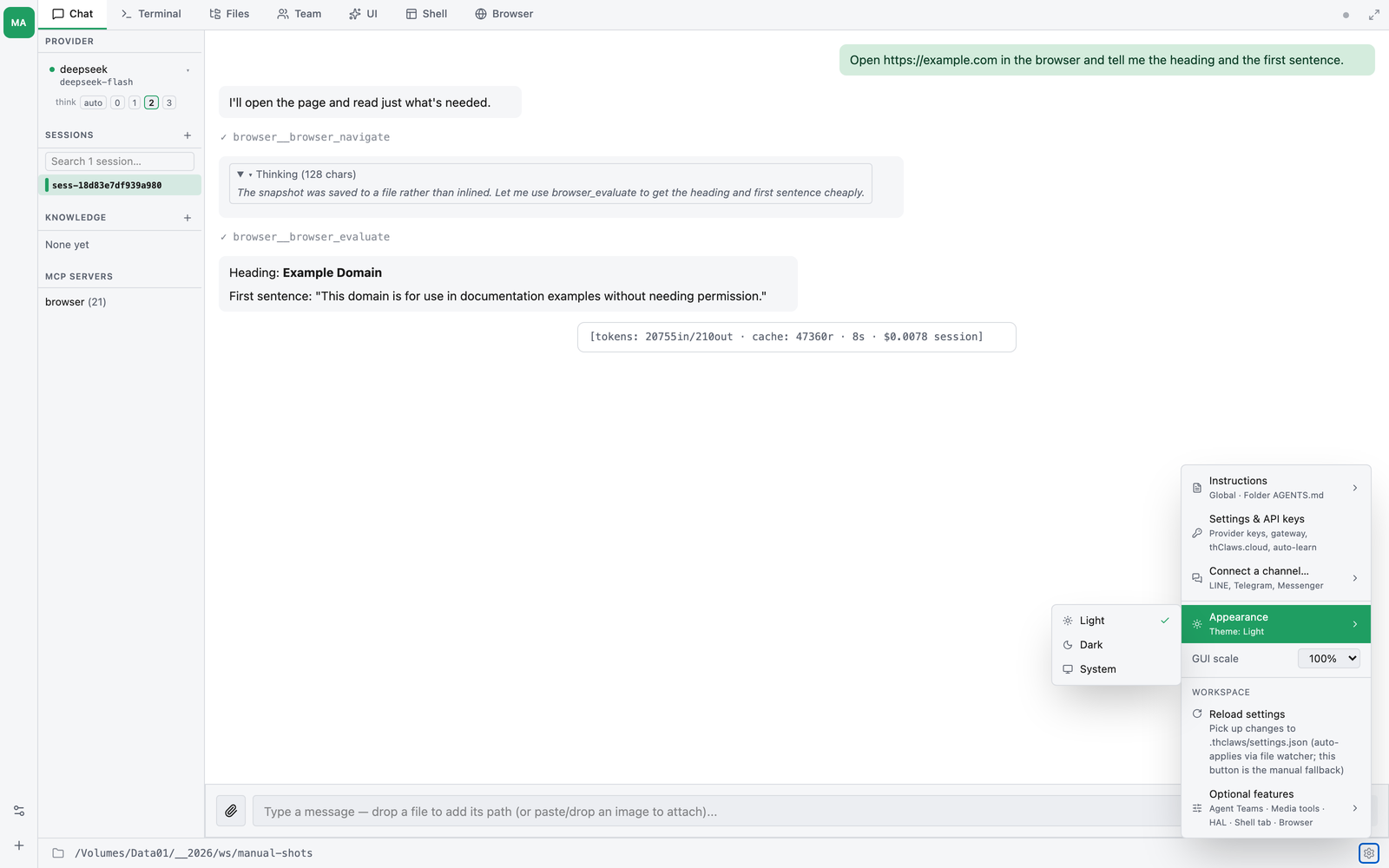
Task: Click the chat bubbles icon beside Connect a channel
Action: click(1197, 578)
